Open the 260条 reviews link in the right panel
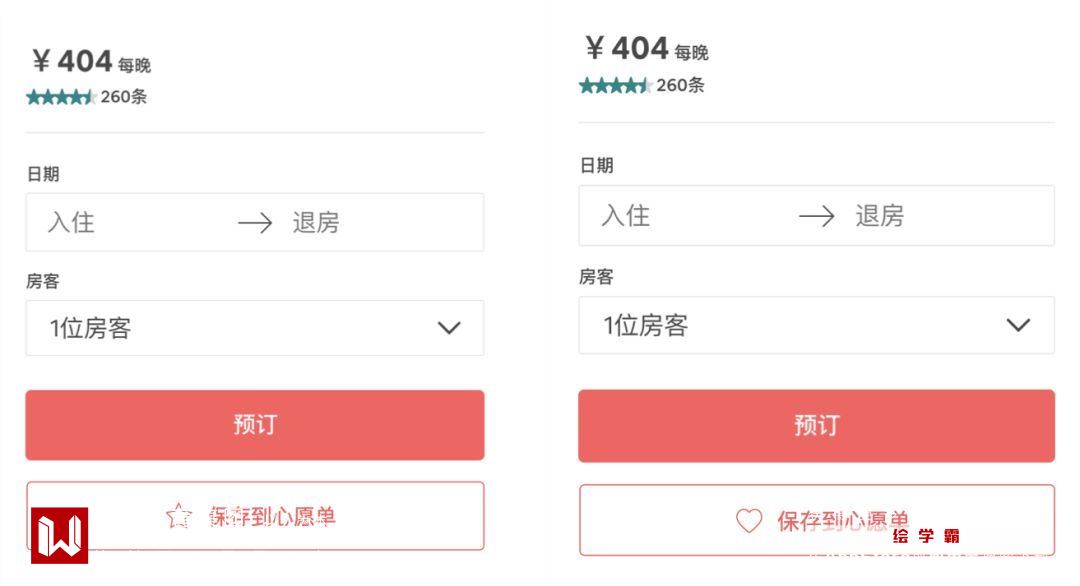 pos(680,86)
